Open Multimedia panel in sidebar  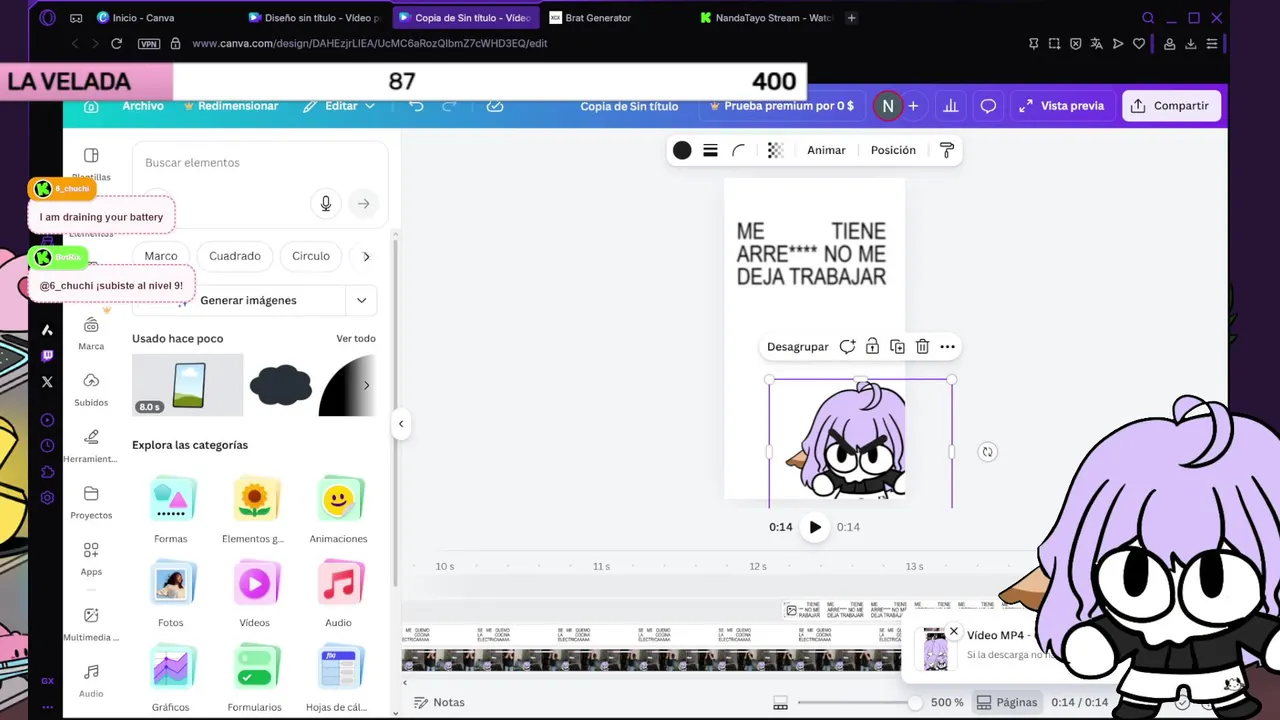point(91,624)
